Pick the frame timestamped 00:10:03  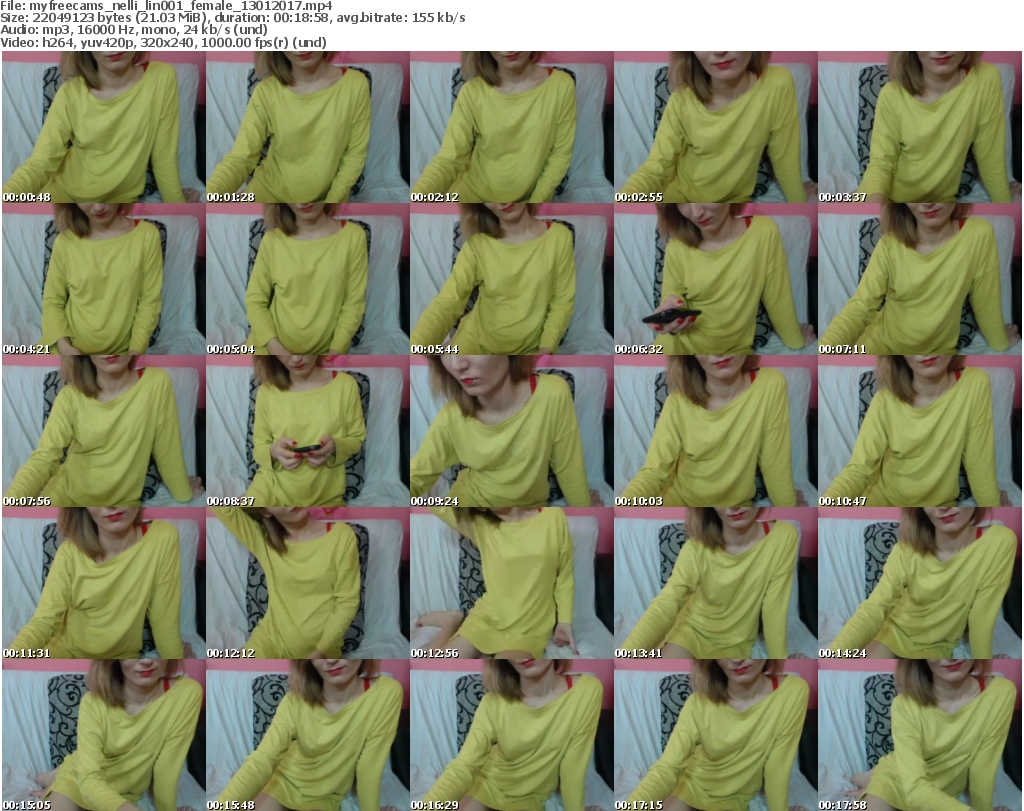(716, 432)
